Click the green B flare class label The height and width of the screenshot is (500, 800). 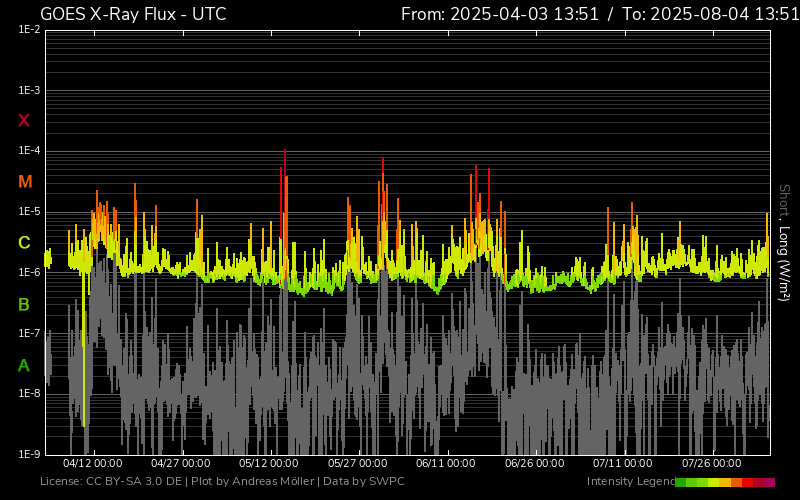[x=24, y=304]
